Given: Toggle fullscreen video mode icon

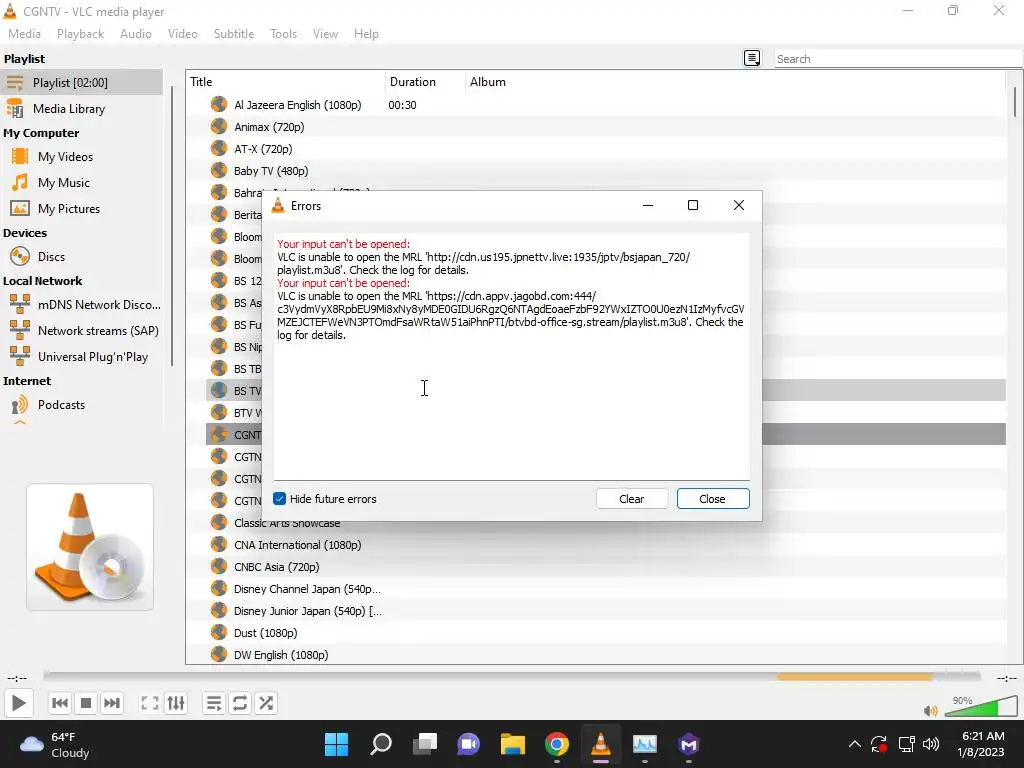Looking at the screenshot, I should 150,703.
